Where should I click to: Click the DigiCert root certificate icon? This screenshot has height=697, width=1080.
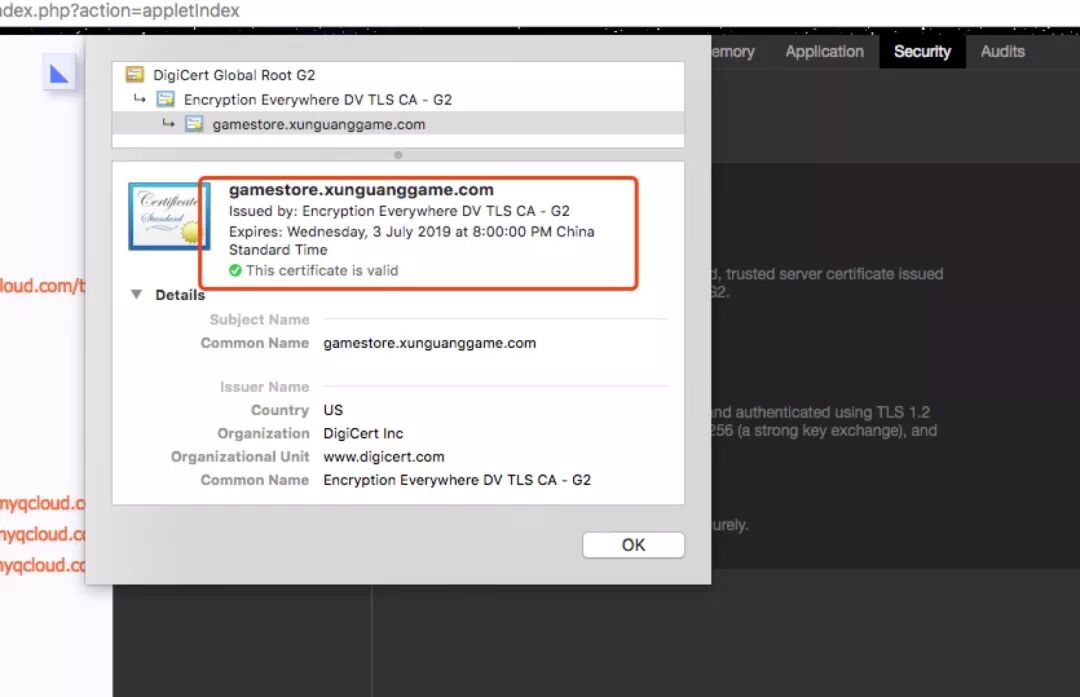click(x=135, y=74)
